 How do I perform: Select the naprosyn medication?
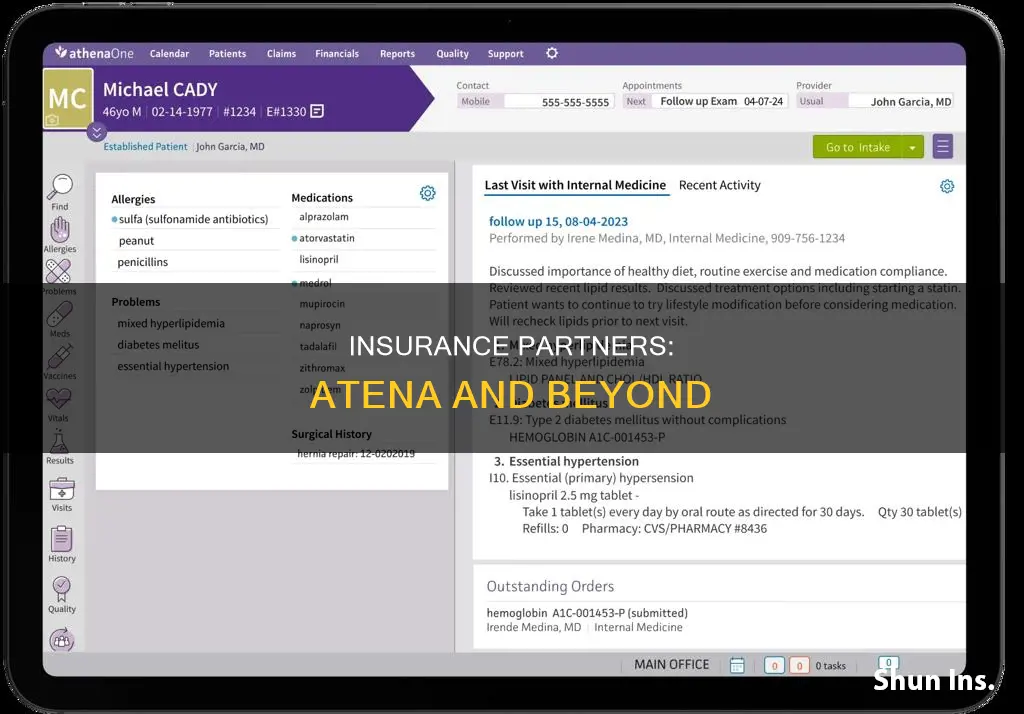320,325
